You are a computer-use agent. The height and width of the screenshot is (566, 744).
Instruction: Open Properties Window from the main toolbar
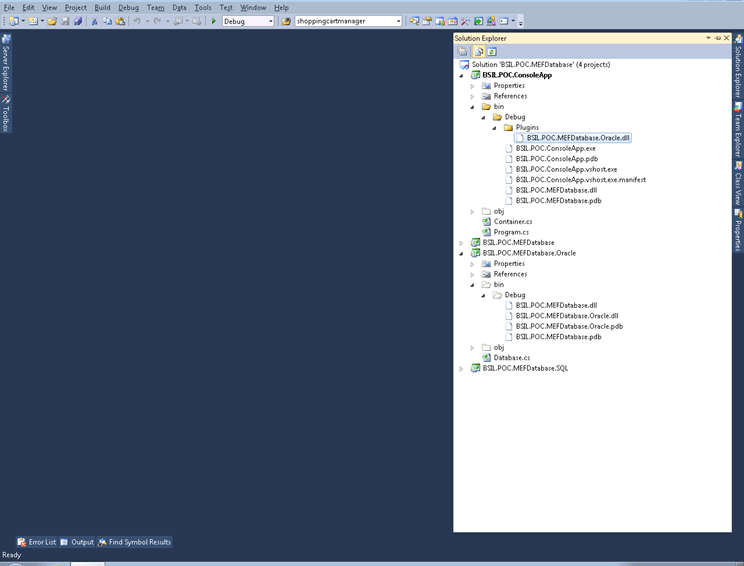click(x=427, y=21)
